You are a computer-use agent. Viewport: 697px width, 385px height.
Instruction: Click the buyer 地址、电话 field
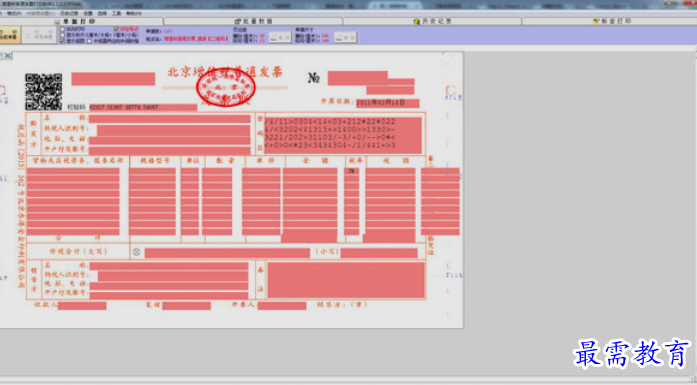coord(169,140)
